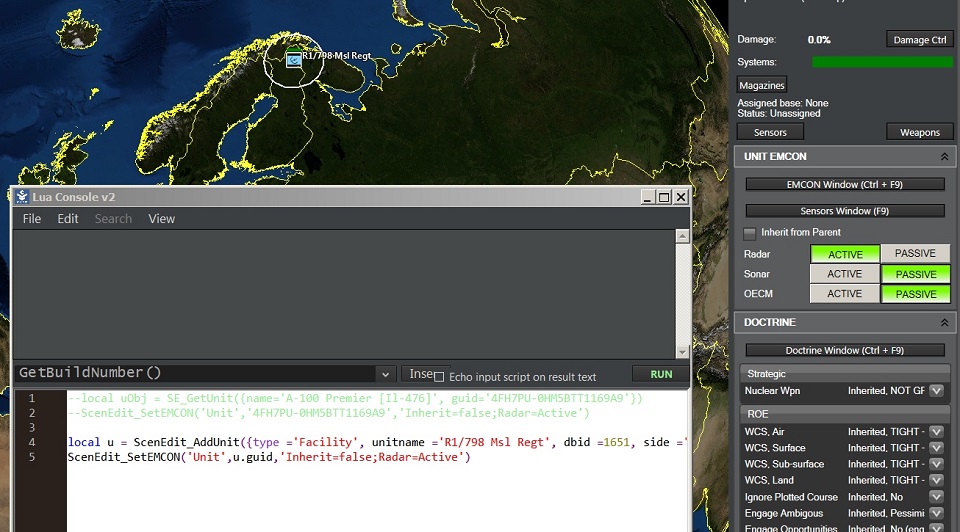Viewport: 960px width, 532px height.
Task: Set Radar to ACTIVE
Action: 845,254
